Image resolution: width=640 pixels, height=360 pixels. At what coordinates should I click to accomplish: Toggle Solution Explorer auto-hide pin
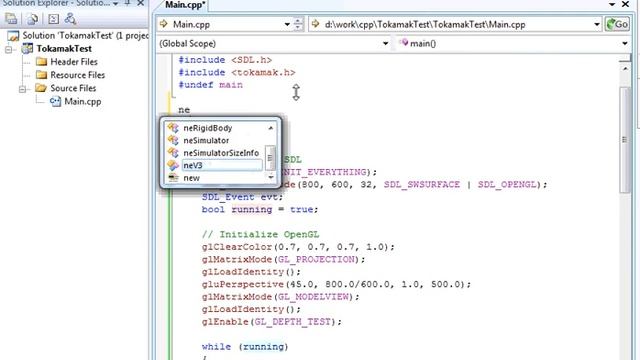click(x=128, y=3)
